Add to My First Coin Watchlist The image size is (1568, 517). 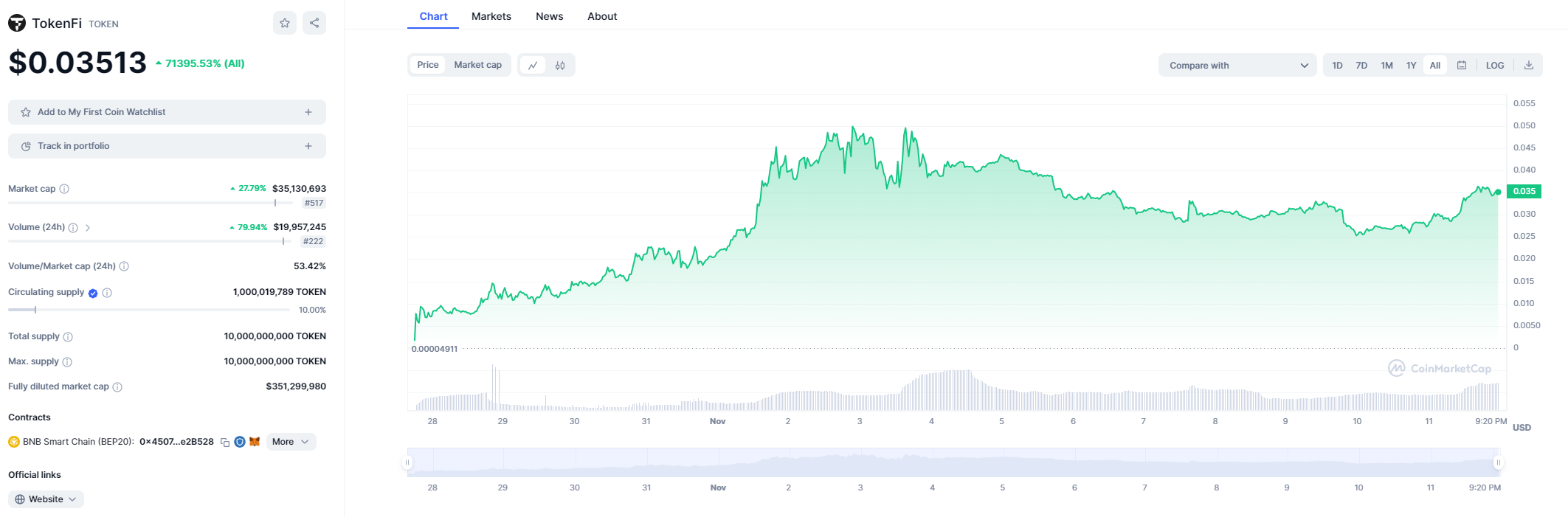[x=167, y=112]
